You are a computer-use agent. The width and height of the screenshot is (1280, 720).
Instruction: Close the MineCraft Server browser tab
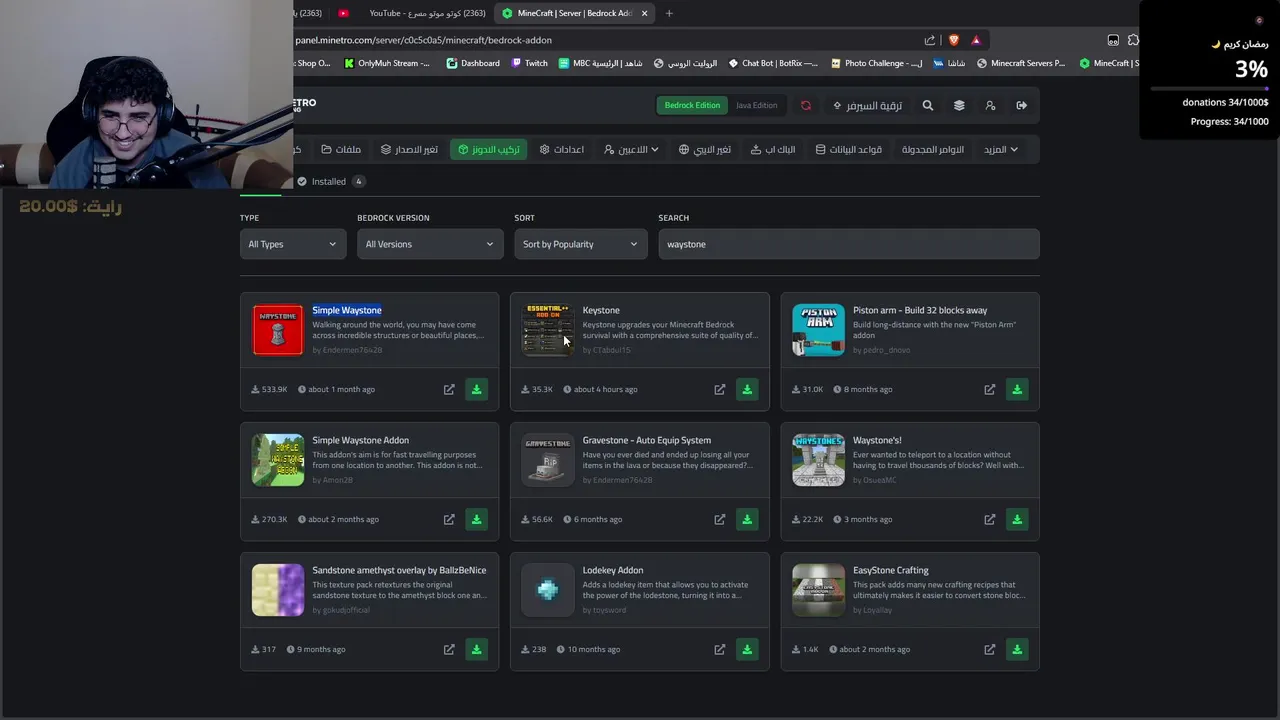tap(645, 13)
